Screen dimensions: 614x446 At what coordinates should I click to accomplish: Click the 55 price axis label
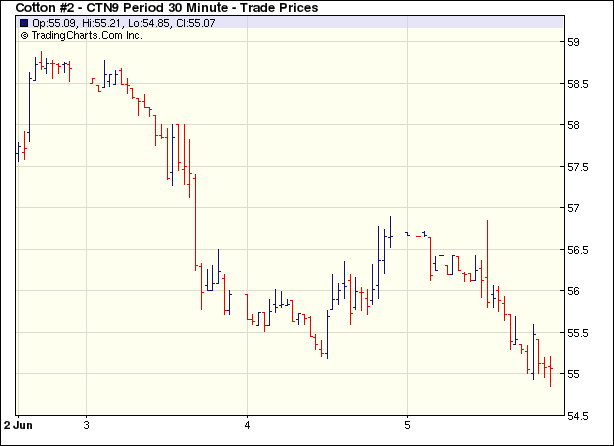click(574, 374)
